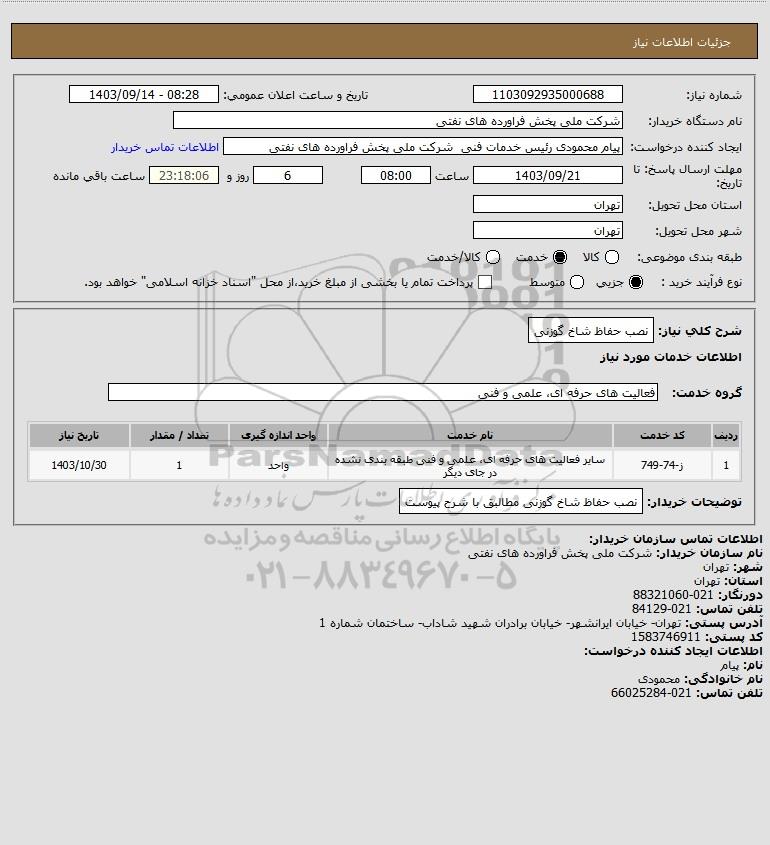Click the deadline time field 08:00
The height and width of the screenshot is (845, 770).
pos(396,176)
